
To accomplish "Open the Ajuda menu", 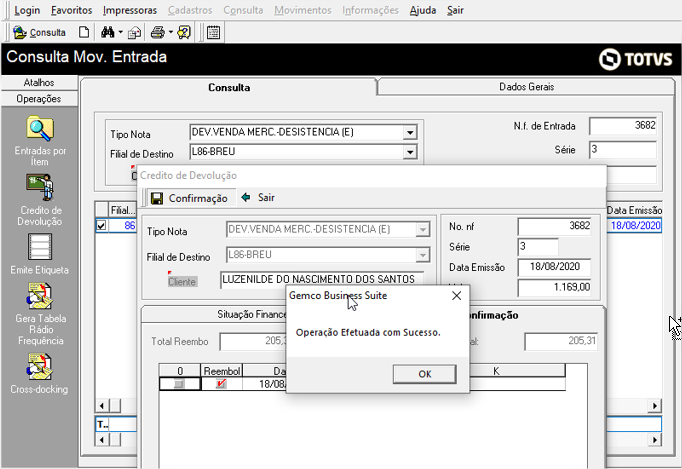I will pos(423,10).
